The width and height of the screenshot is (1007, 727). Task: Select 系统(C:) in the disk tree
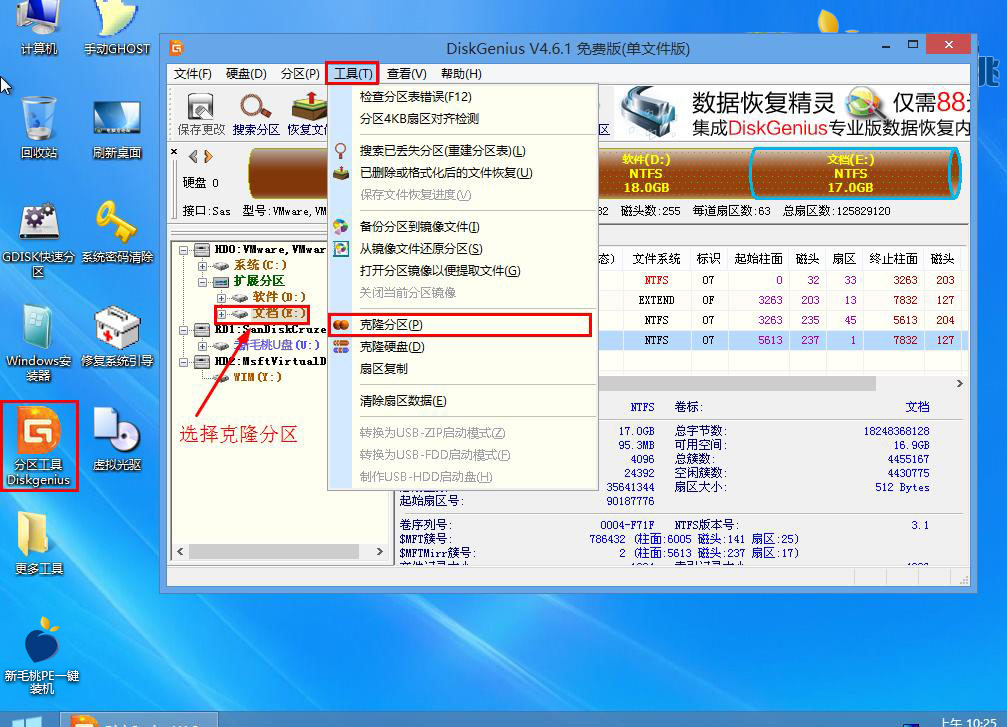coord(260,265)
